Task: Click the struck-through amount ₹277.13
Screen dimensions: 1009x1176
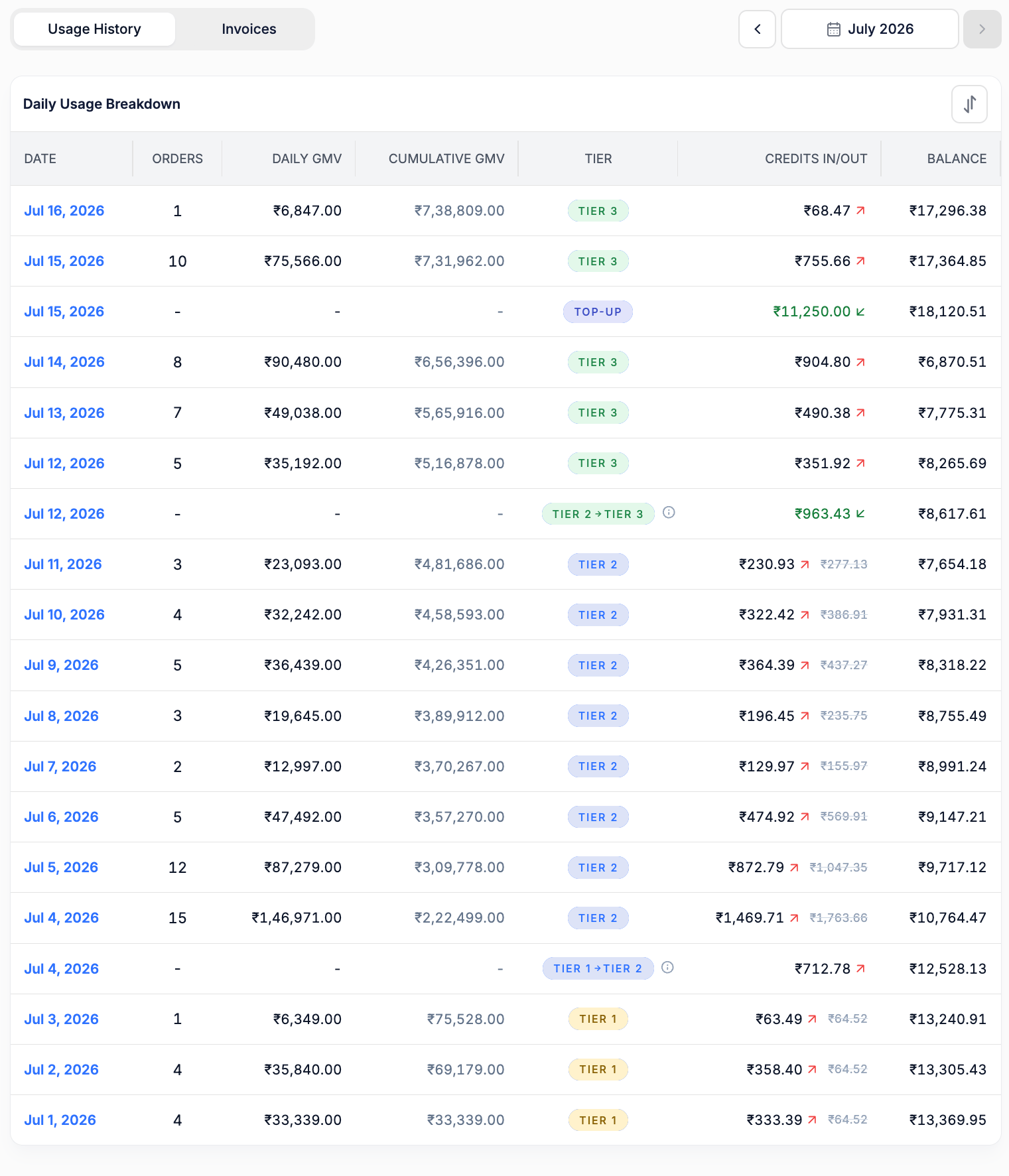Action: tap(844, 564)
